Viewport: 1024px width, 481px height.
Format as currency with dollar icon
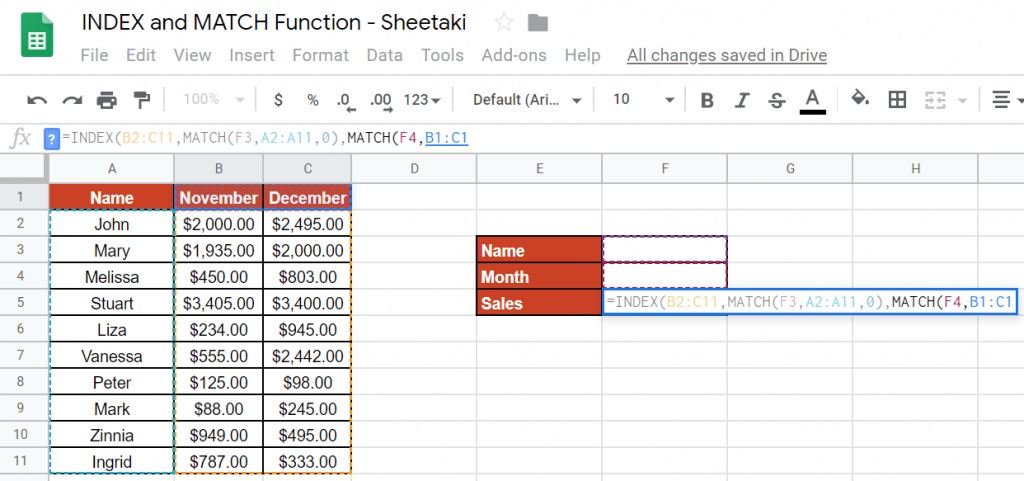(x=278, y=100)
